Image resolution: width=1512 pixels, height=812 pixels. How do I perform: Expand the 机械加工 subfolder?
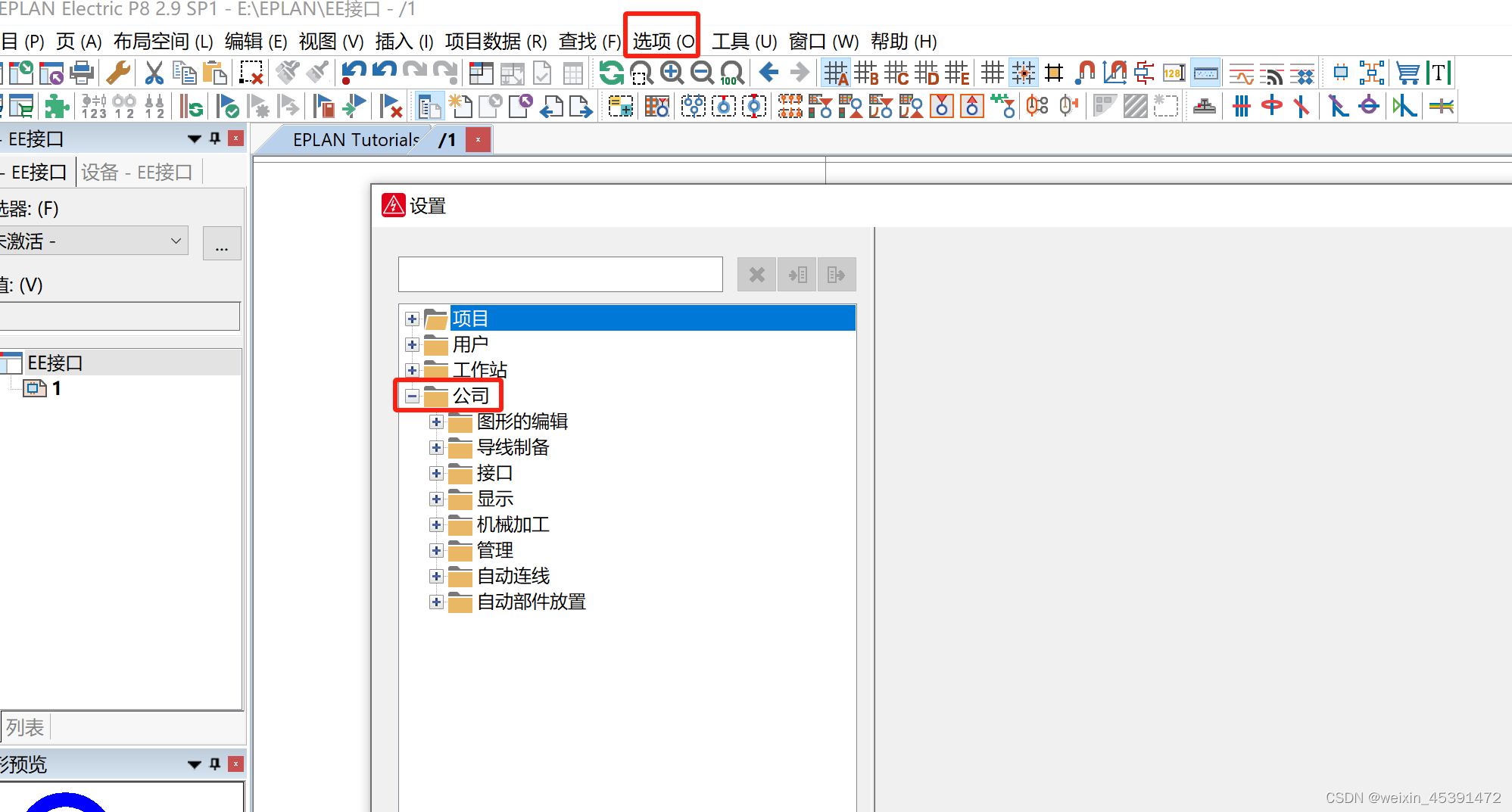pos(436,524)
